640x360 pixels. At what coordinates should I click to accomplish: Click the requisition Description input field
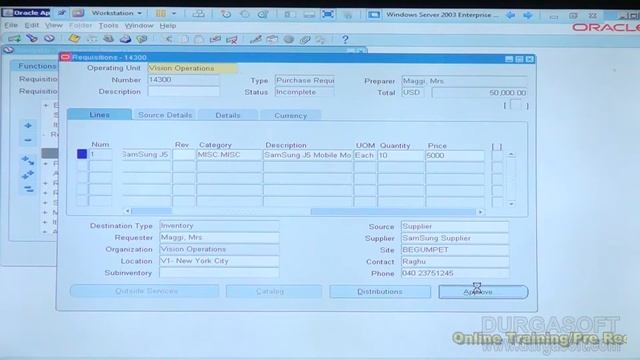pos(183,91)
